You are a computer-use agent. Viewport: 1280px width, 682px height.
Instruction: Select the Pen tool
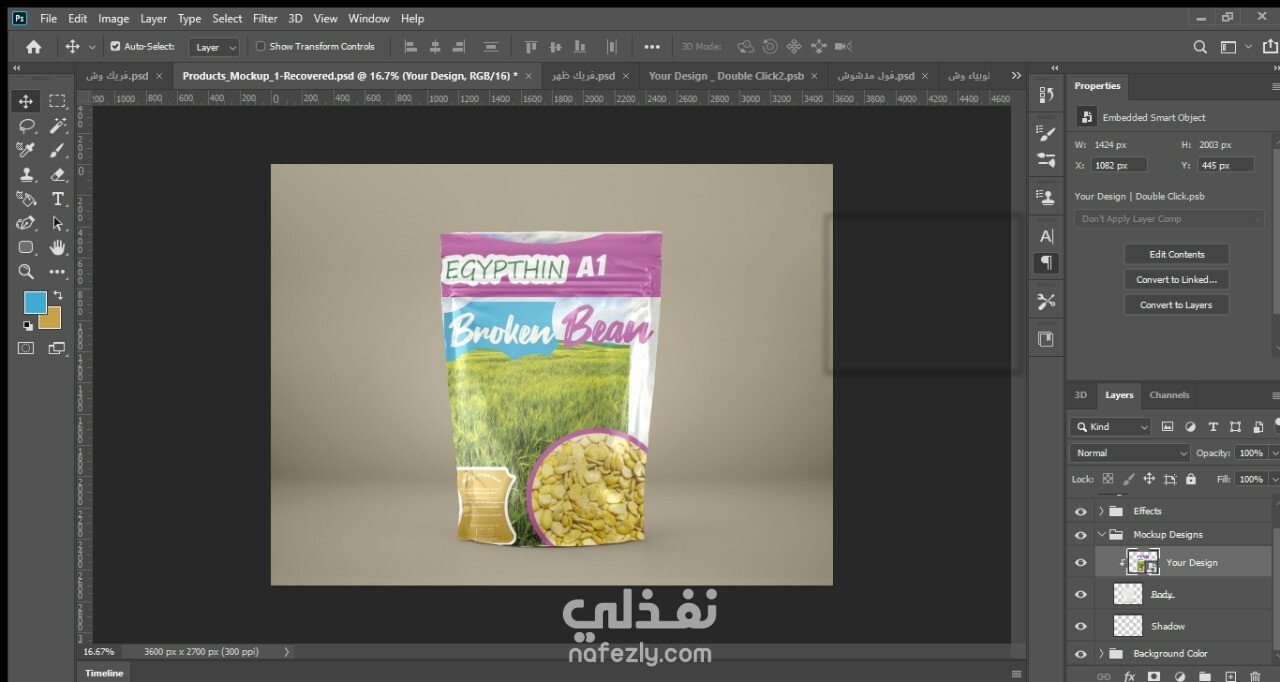(26, 223)
